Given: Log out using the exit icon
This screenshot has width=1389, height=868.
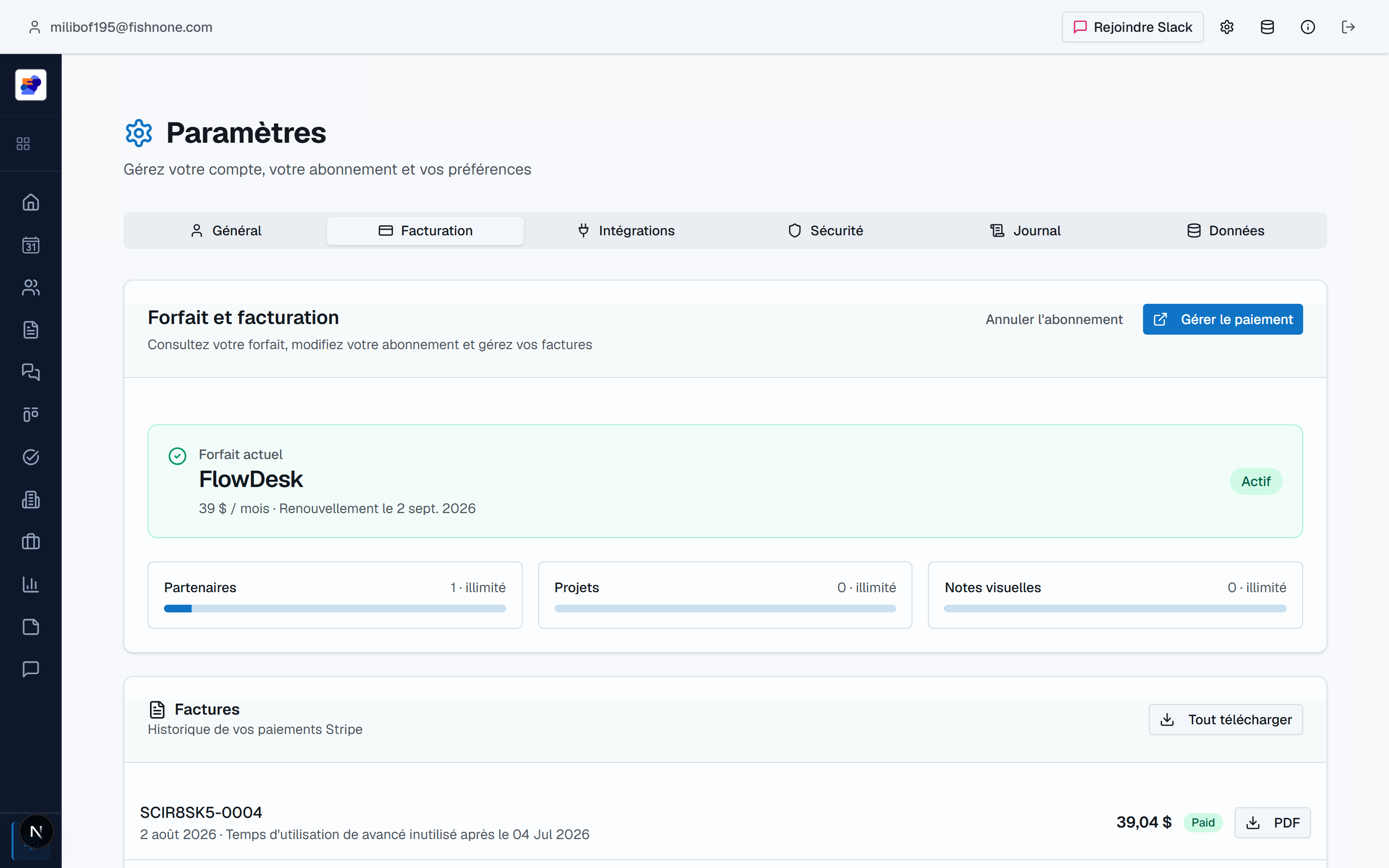Looking at the screenshot, I should [x=1348, y=27].
